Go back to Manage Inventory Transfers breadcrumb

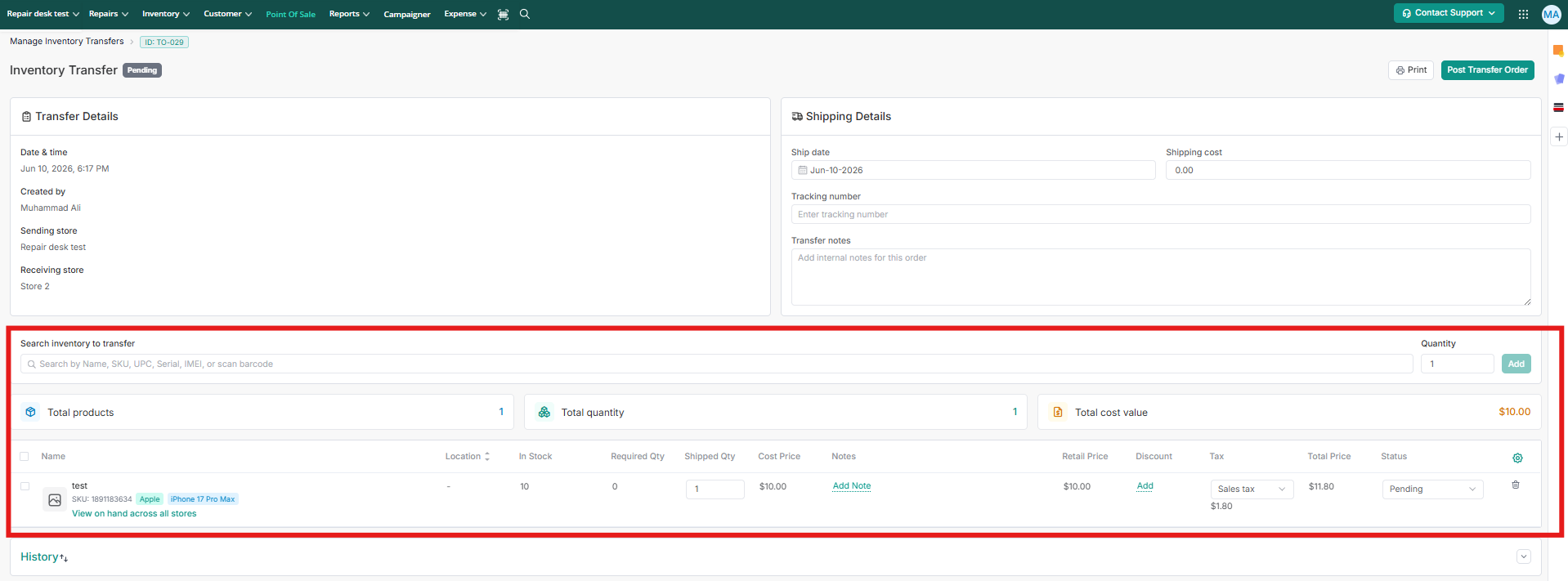[x=67, y=41]
